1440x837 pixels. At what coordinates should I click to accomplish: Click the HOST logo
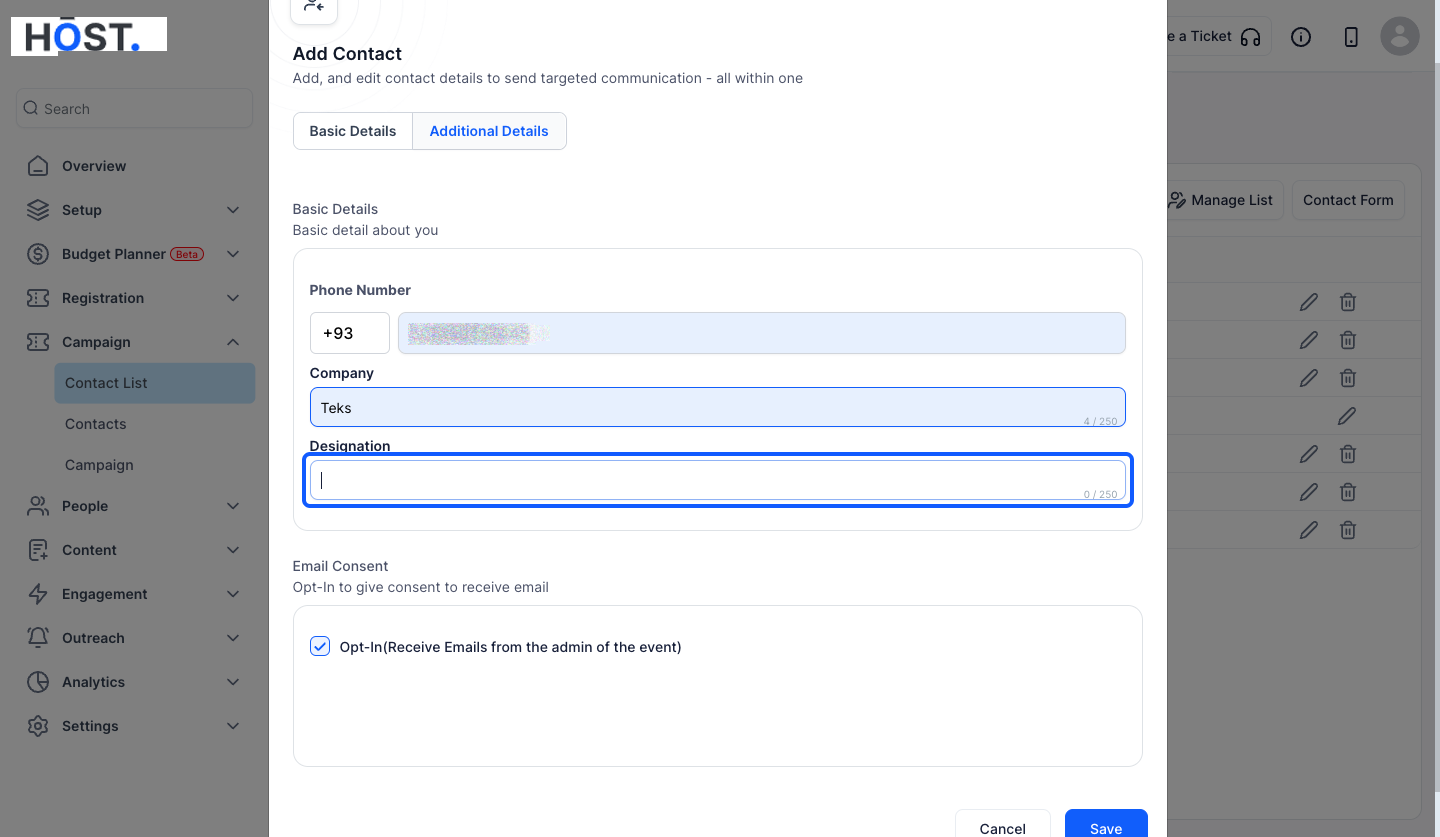tap(89, 36)
